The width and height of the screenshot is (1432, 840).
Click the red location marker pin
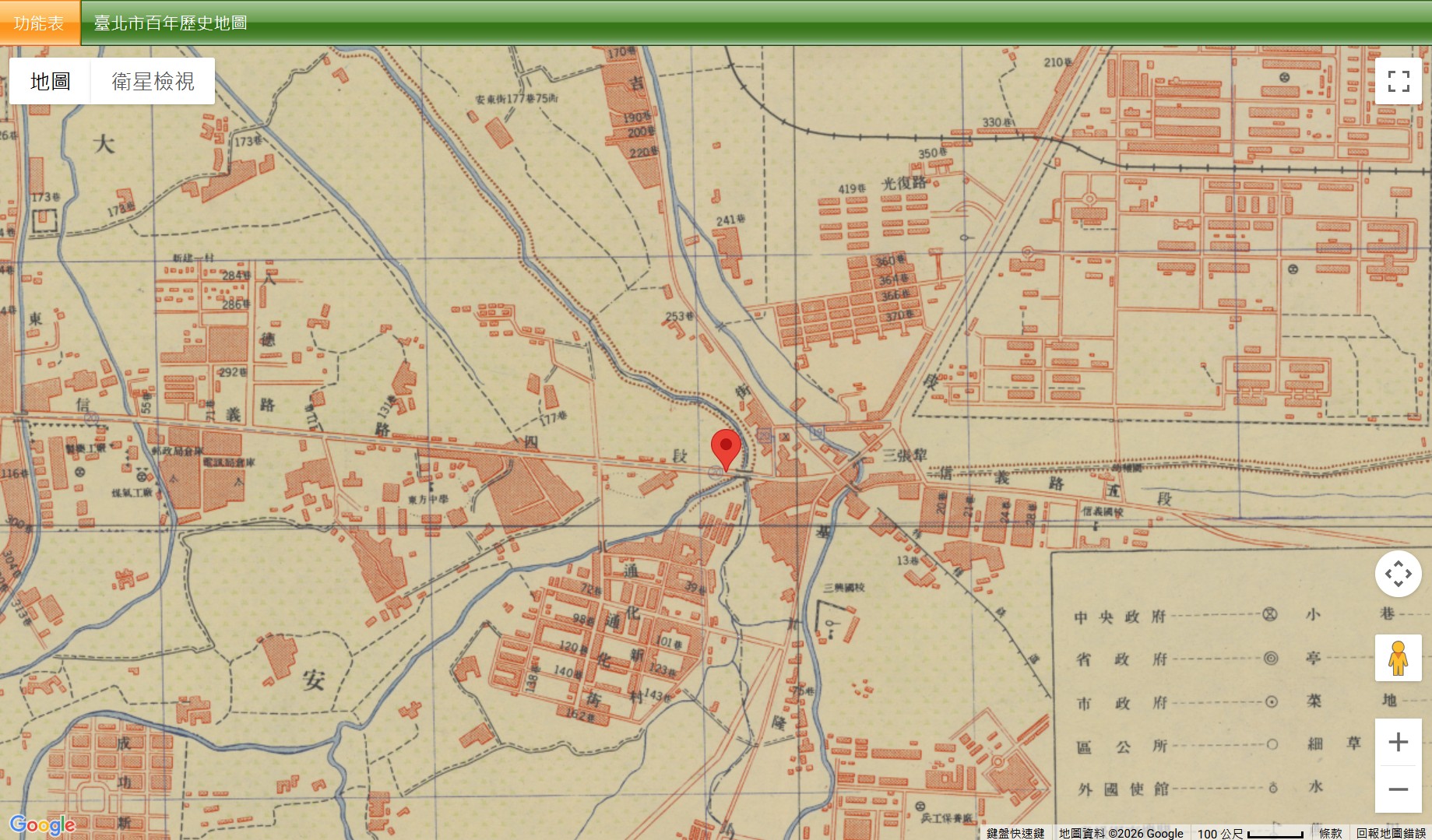point(726,448)
